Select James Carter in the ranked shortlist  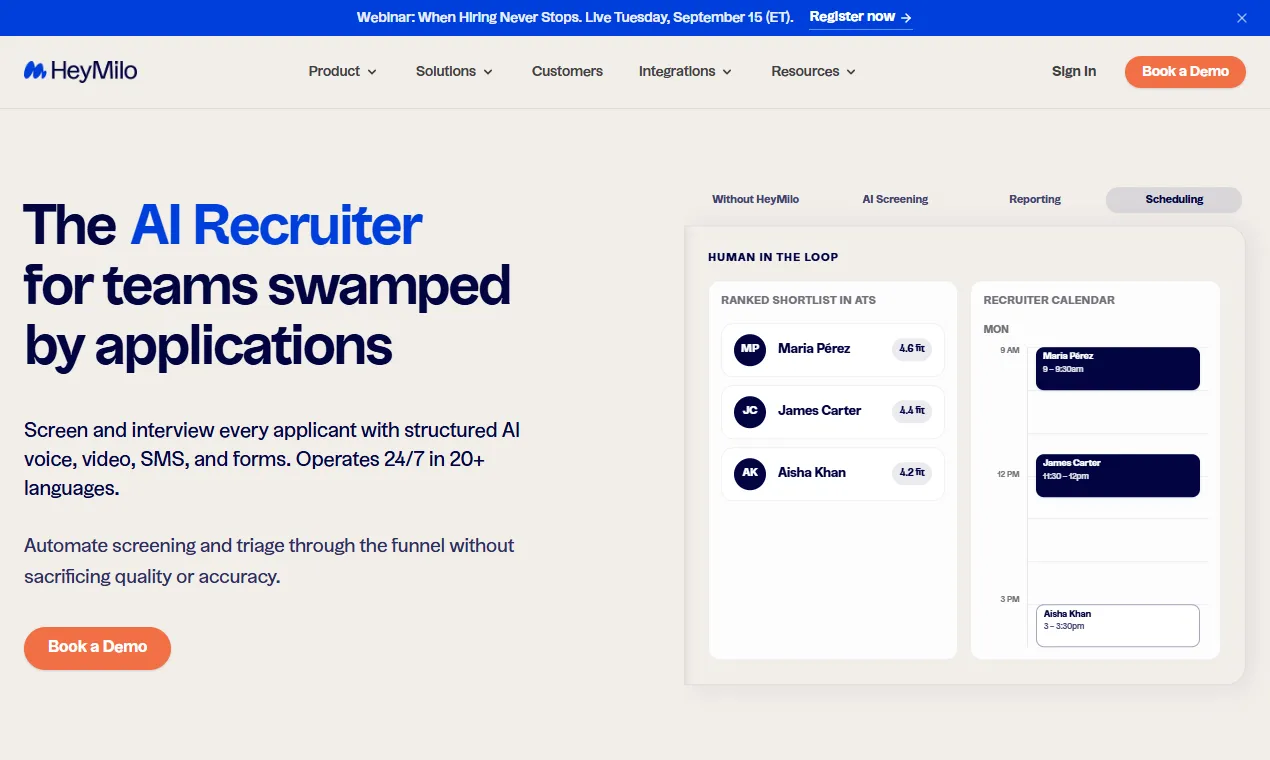(833, 411)
